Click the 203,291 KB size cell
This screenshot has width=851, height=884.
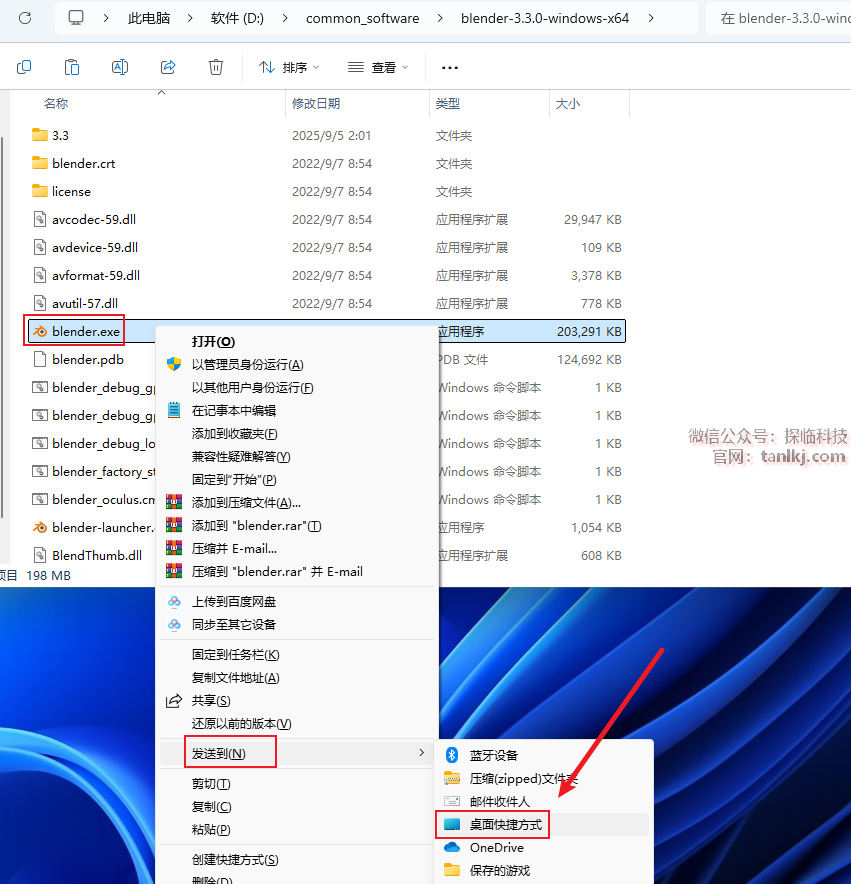coord(589,332)
